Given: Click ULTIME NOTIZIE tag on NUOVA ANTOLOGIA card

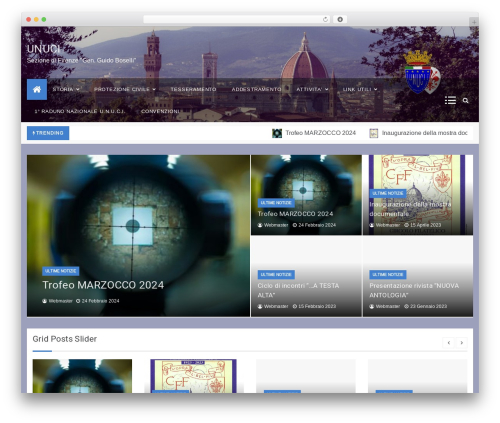Looking at the screenshot, I should pos(388,275).
